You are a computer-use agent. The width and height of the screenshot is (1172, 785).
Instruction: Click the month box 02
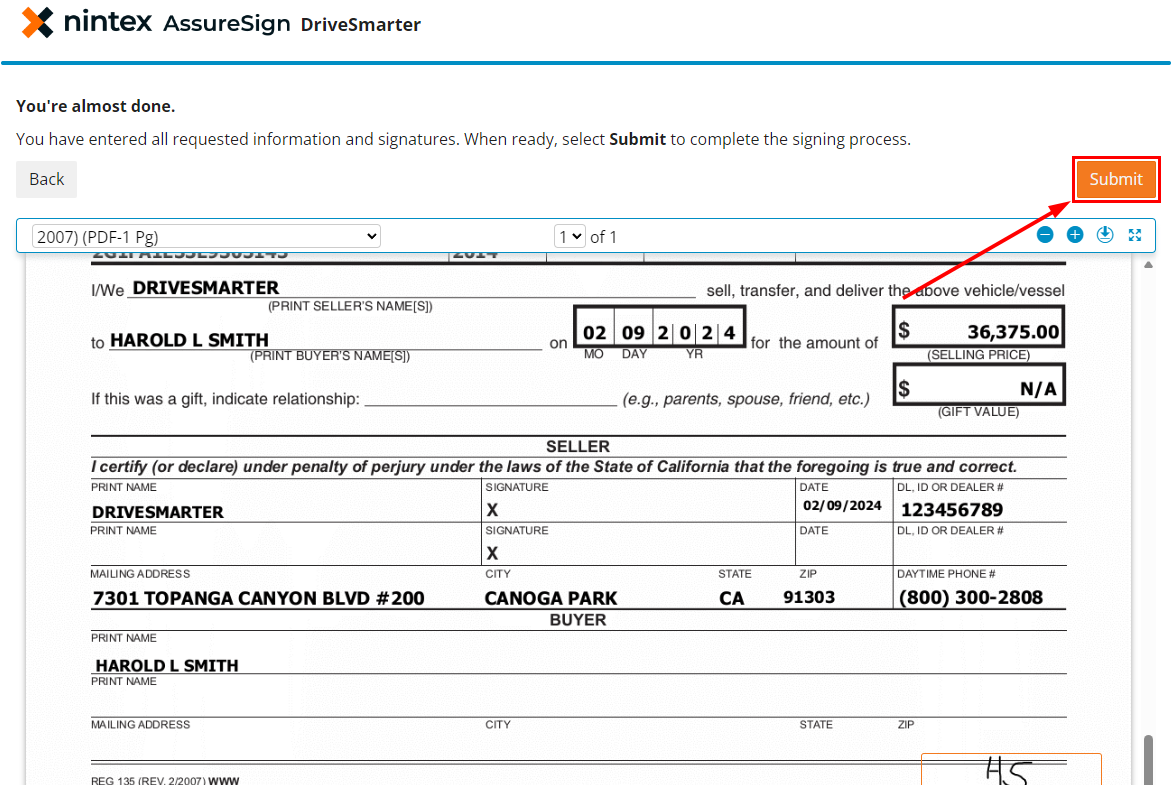[x=595, y=333]
